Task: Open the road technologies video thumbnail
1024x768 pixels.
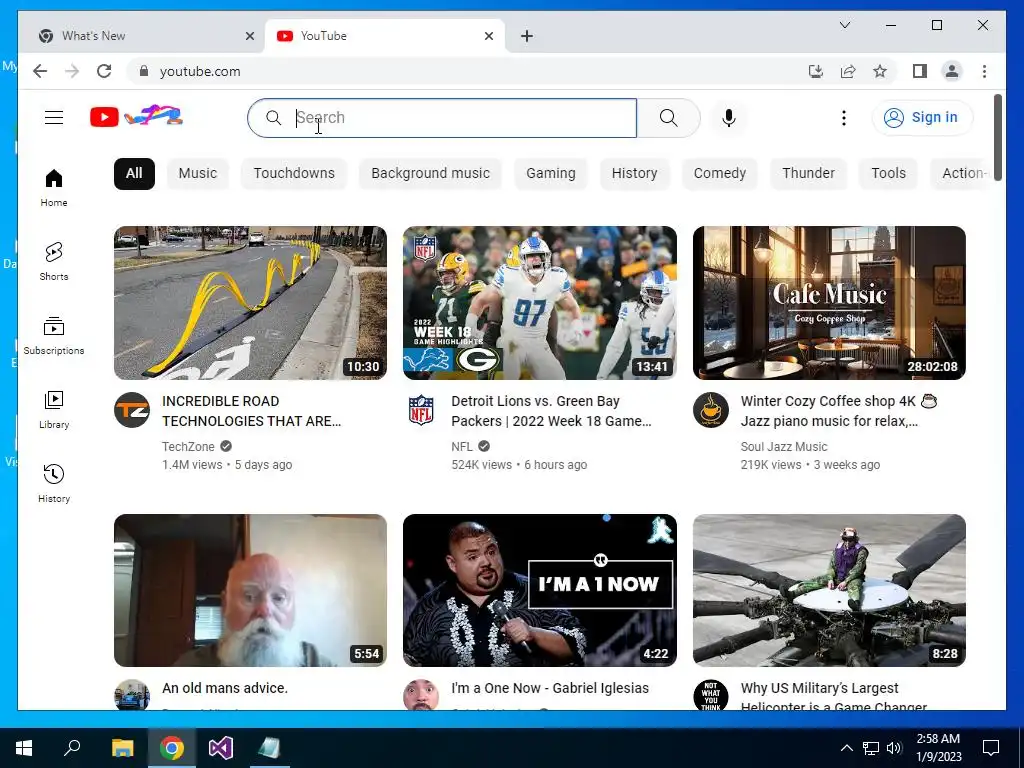Action: point(250,302)
